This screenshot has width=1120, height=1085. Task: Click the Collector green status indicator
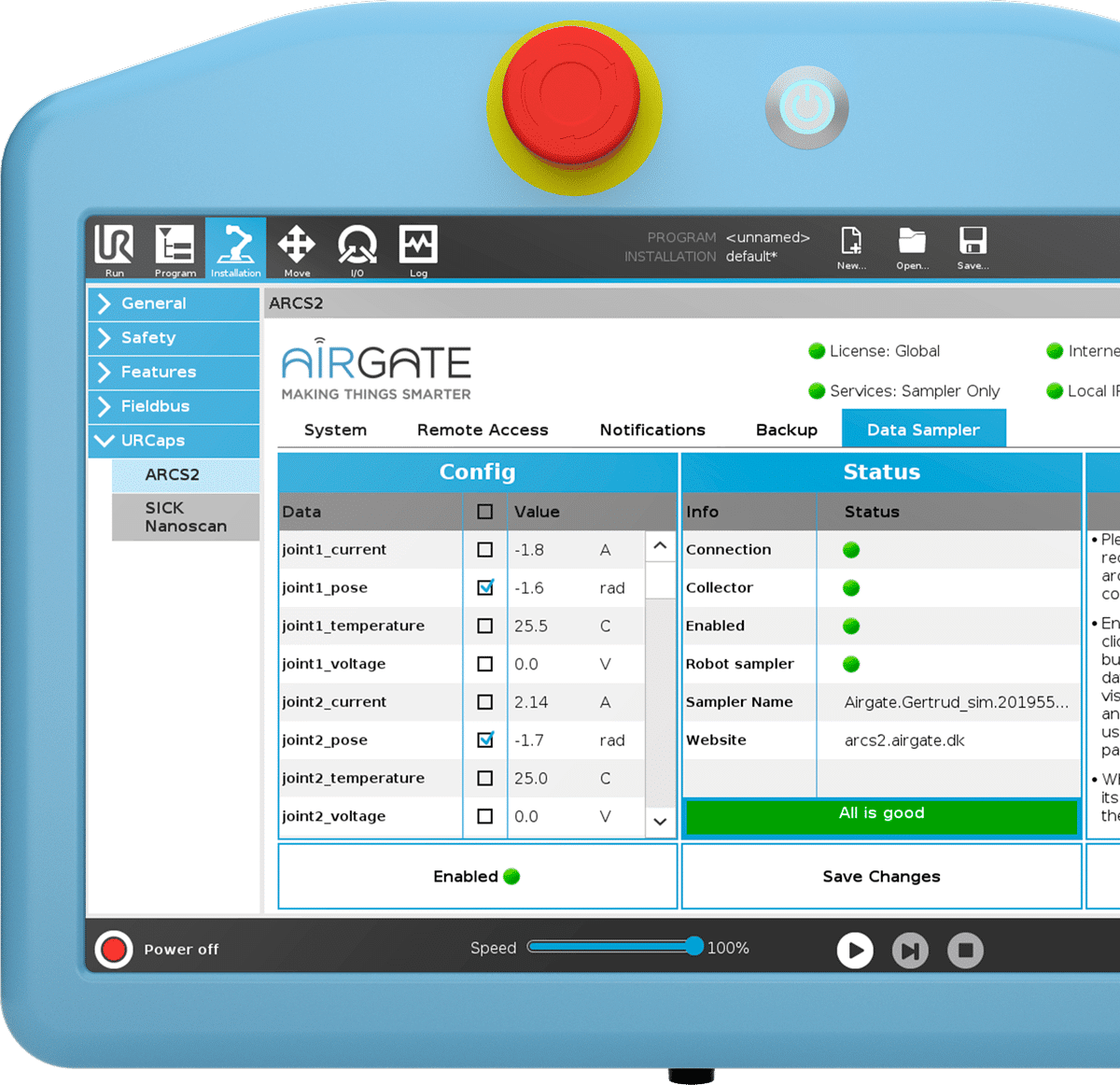coord(851,588)
